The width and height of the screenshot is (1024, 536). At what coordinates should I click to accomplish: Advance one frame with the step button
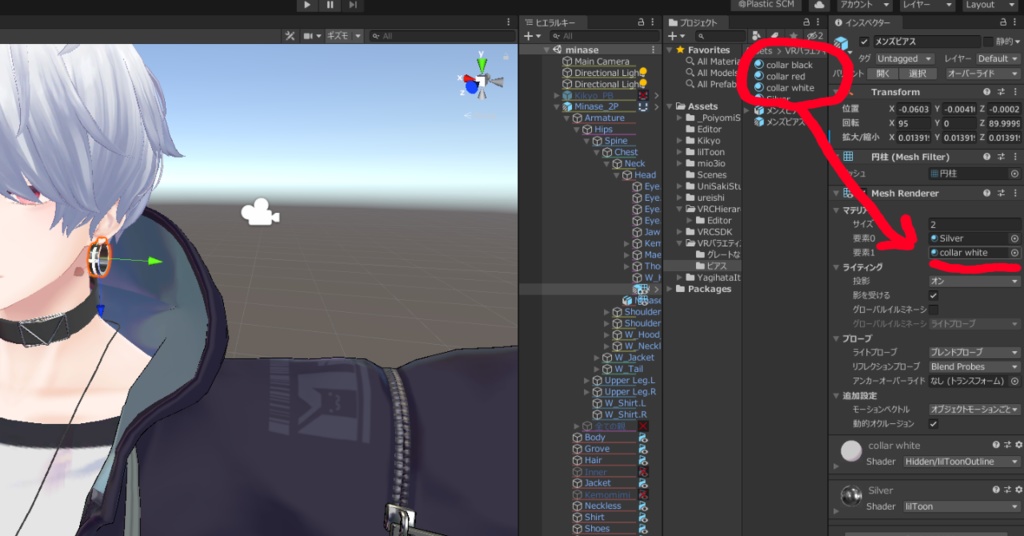353,5
